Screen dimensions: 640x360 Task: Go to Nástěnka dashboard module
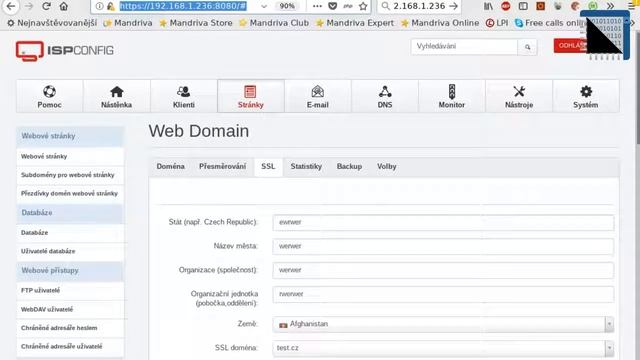[x=117, y=96]
